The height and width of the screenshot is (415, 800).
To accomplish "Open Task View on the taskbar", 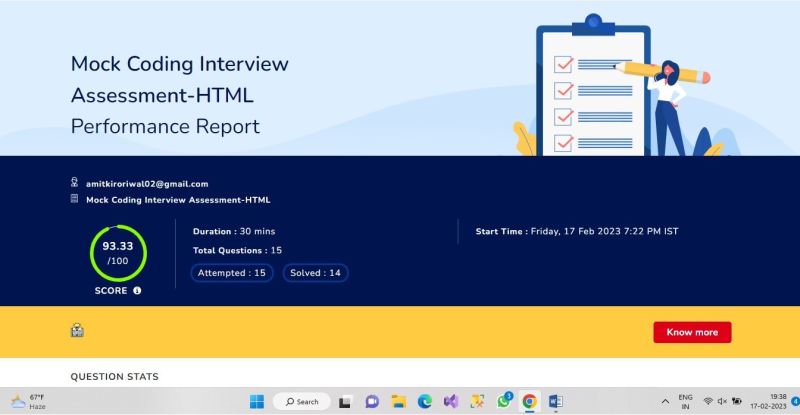I will tap(345, 402).
